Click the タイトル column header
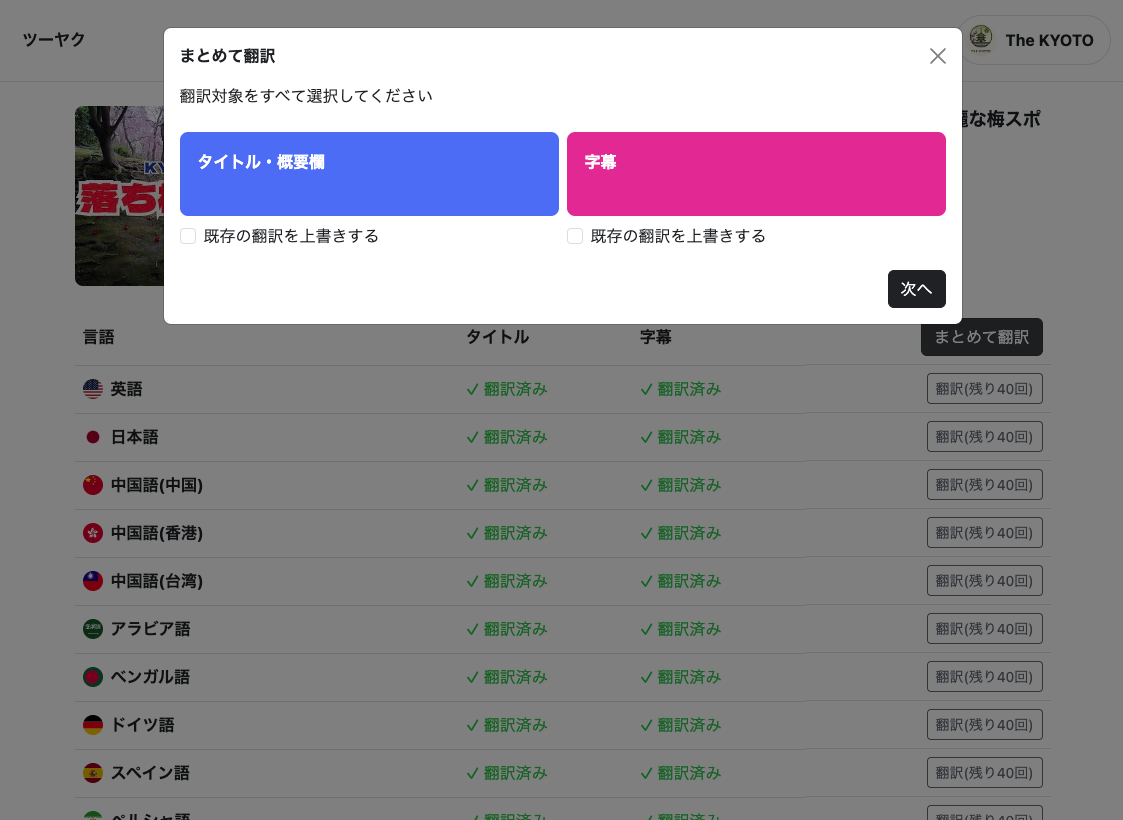This screenshot has width=1123, height=820. click(x=498, y=337)
